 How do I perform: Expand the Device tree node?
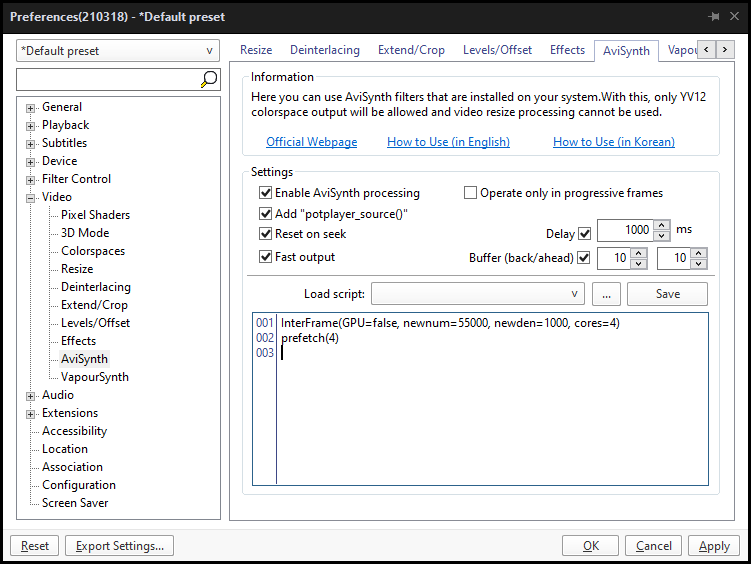(30, 162)
